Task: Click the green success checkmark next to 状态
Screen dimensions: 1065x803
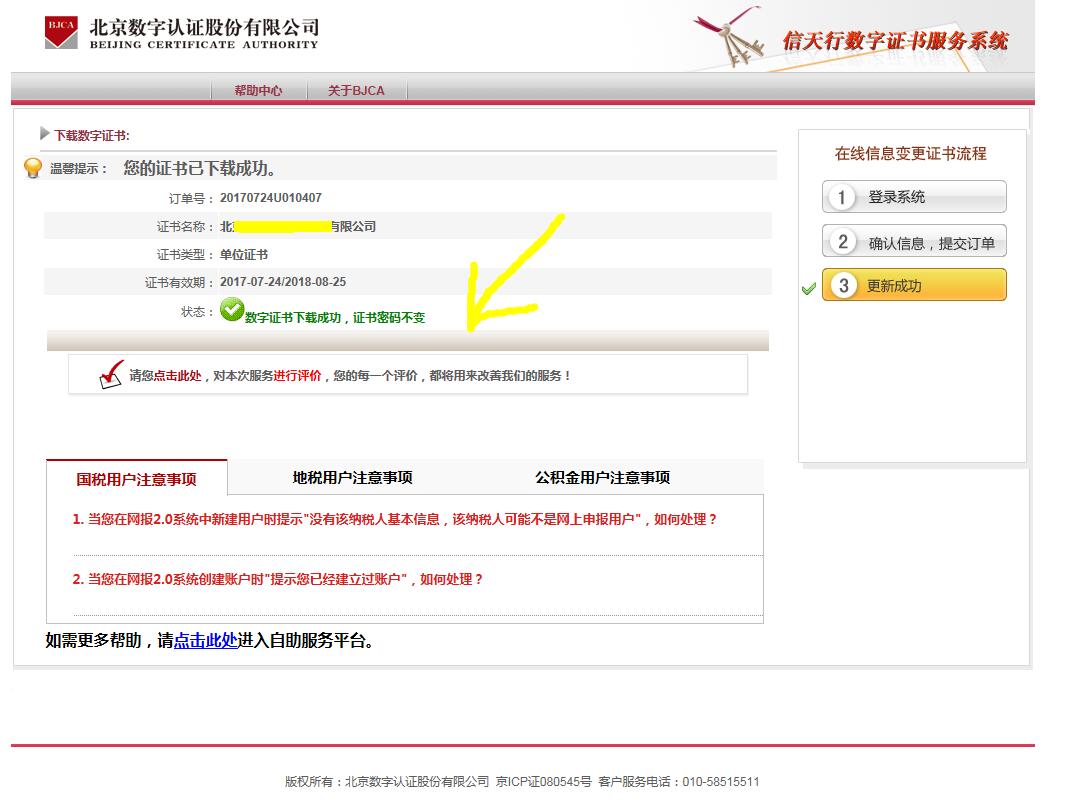Action: point(232,311)
